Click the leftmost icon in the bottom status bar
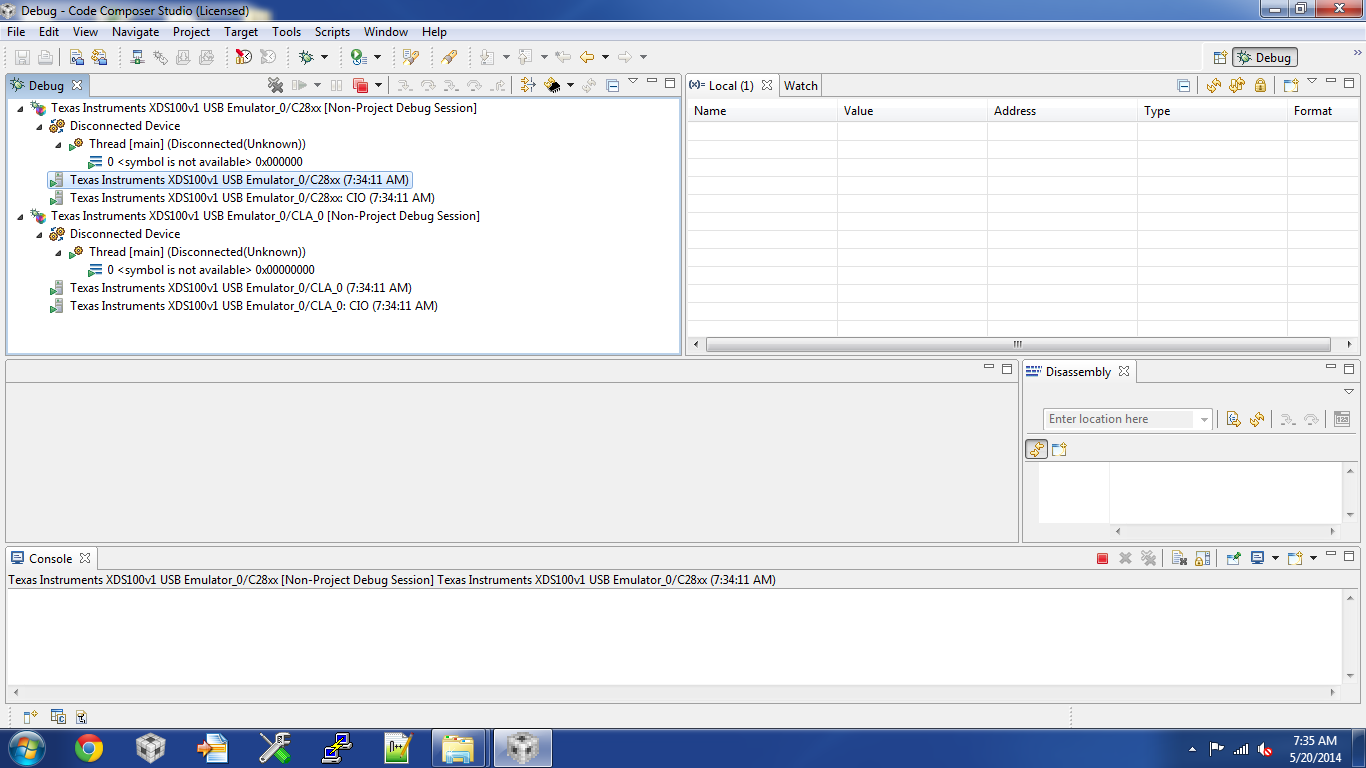Screen dimensions: 1366x768 coord(30,716)
